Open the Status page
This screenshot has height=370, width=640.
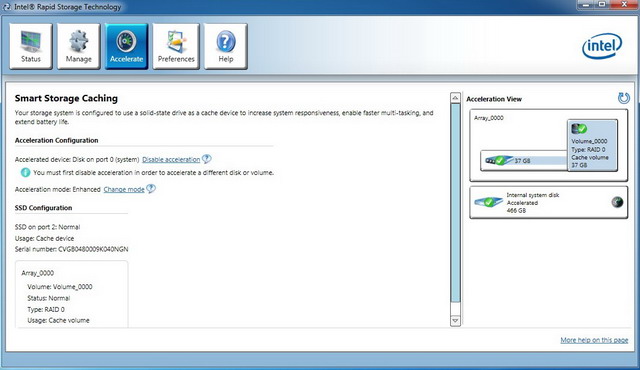click(31, 46)
